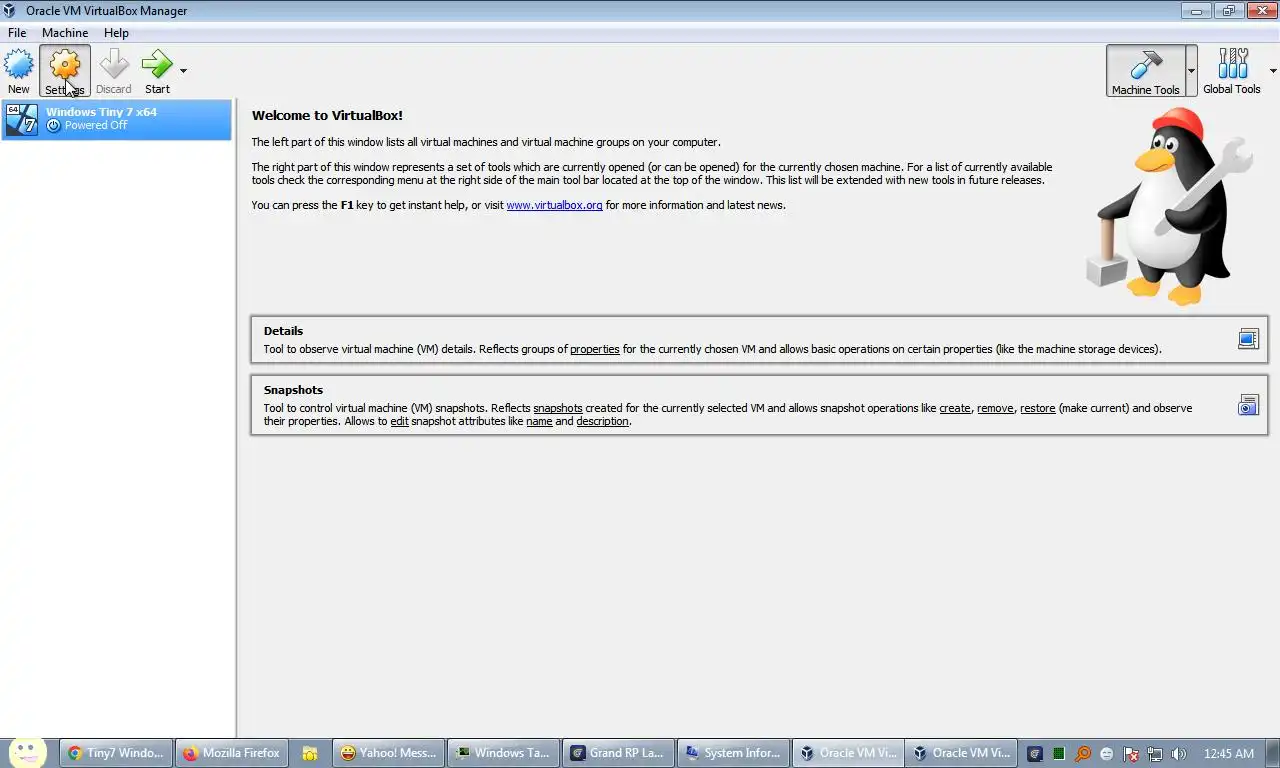The image size is (1280, 768).
Task: Click the Discard toolbar icon
Action: [x=113, y=71]
